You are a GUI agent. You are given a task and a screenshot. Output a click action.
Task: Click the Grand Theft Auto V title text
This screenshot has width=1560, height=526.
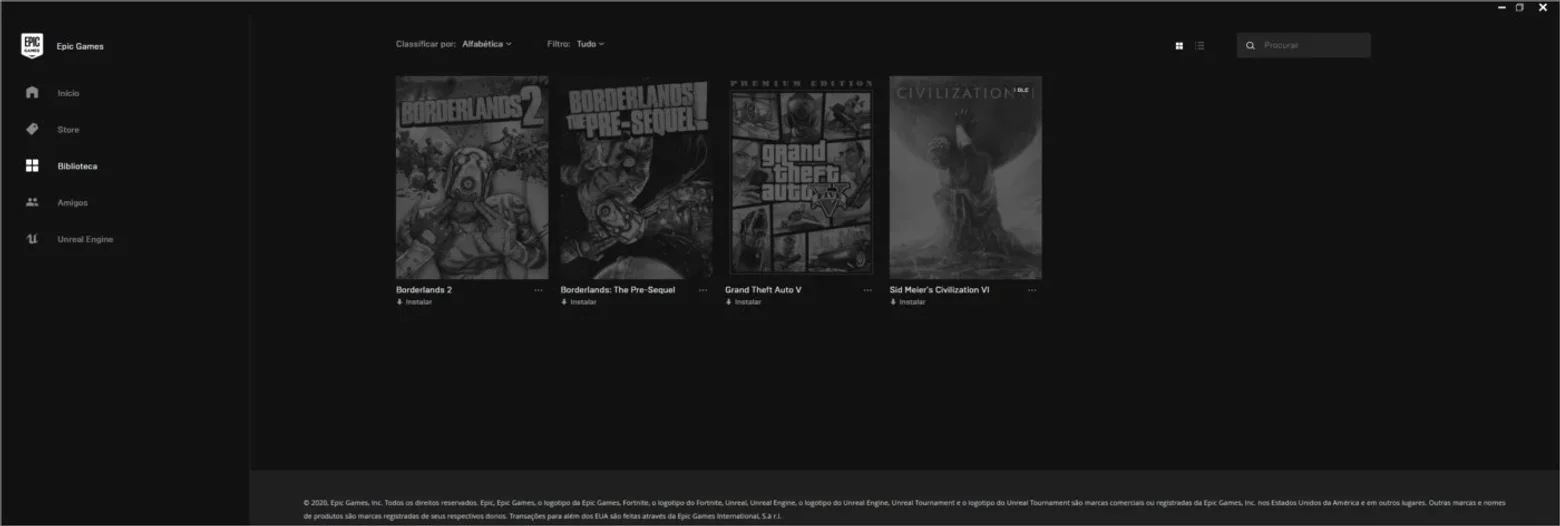(x=763, y=290)
